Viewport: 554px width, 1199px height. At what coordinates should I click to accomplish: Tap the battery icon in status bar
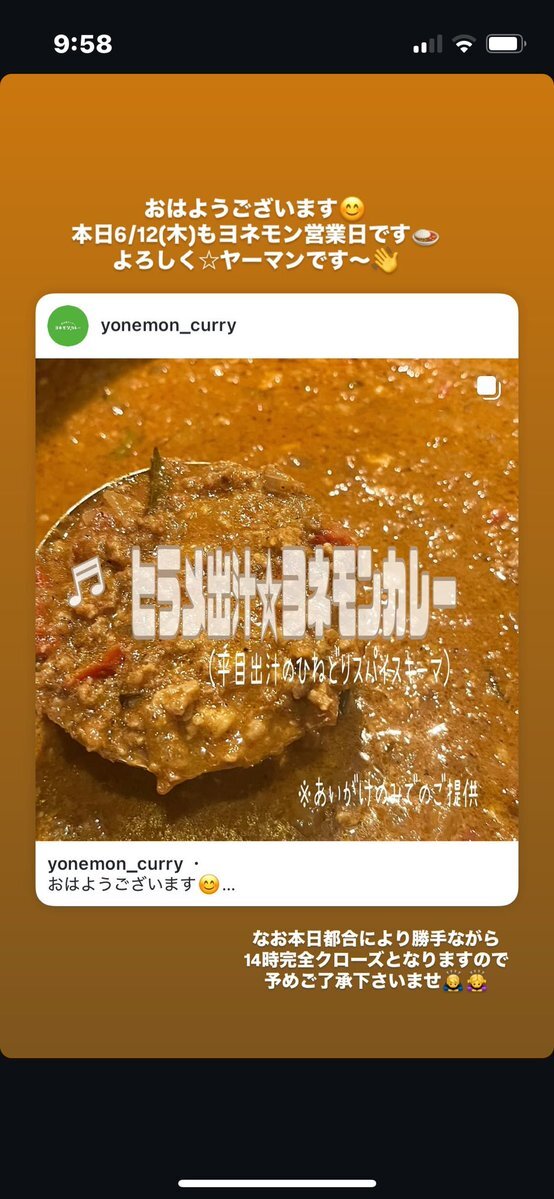coord(505,44)
